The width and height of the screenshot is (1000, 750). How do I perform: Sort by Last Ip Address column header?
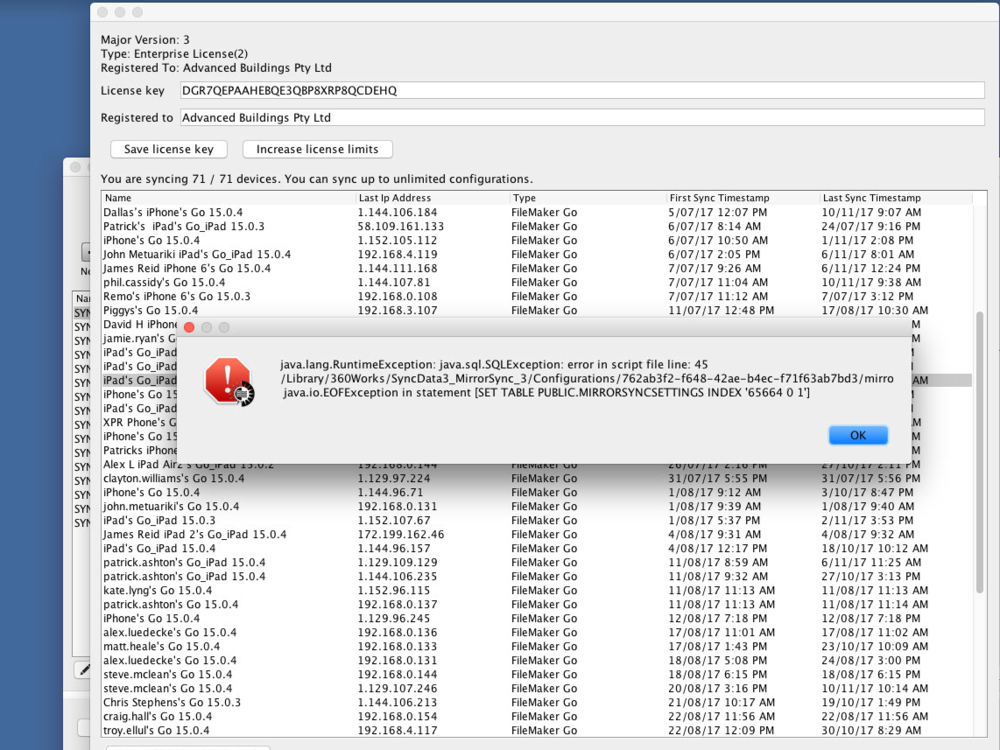click(432, 198)
